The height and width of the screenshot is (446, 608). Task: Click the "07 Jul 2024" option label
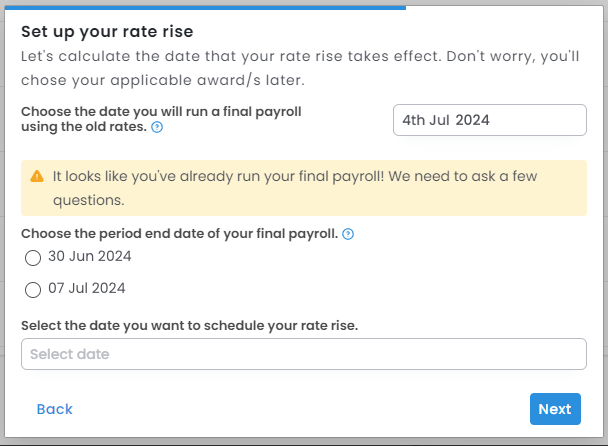pos(86,289)
